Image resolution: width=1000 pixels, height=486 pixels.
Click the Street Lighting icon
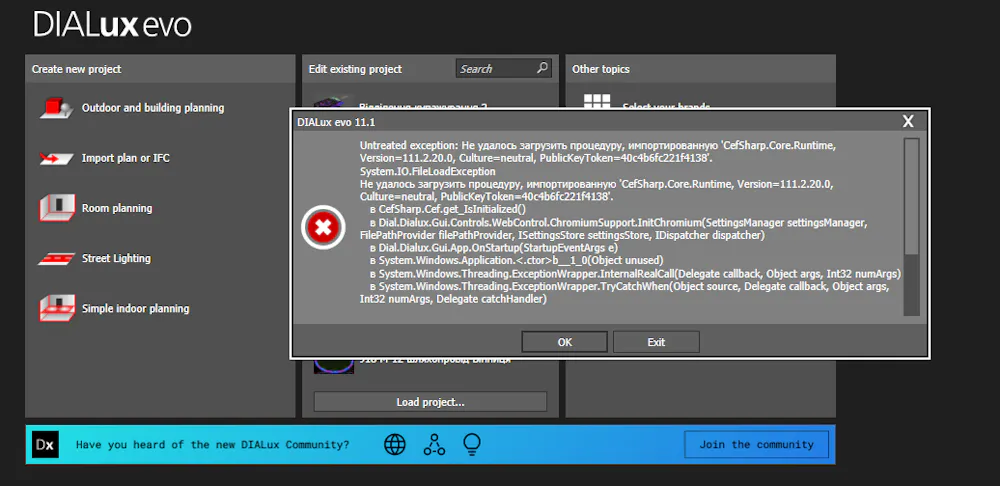coord(57,258)
